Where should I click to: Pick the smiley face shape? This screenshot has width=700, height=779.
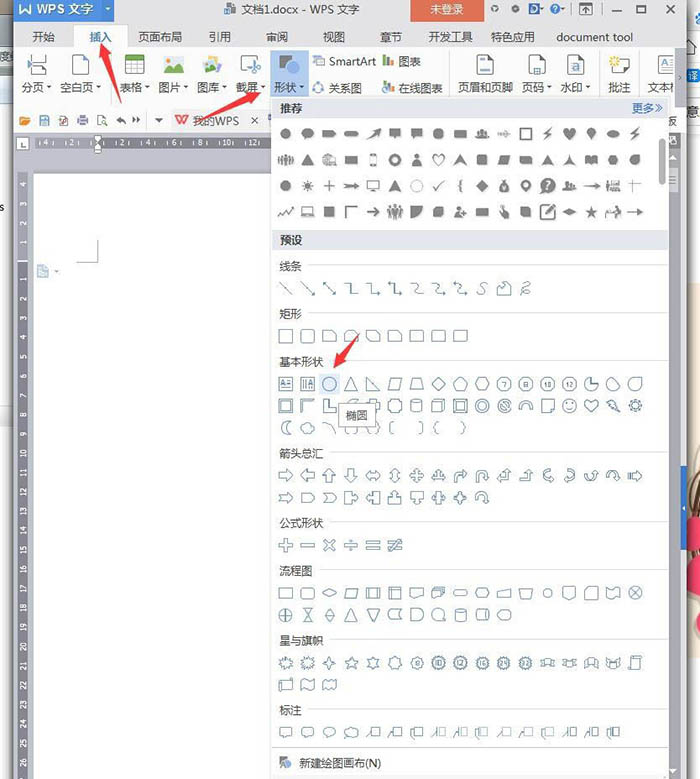[569, 406]
